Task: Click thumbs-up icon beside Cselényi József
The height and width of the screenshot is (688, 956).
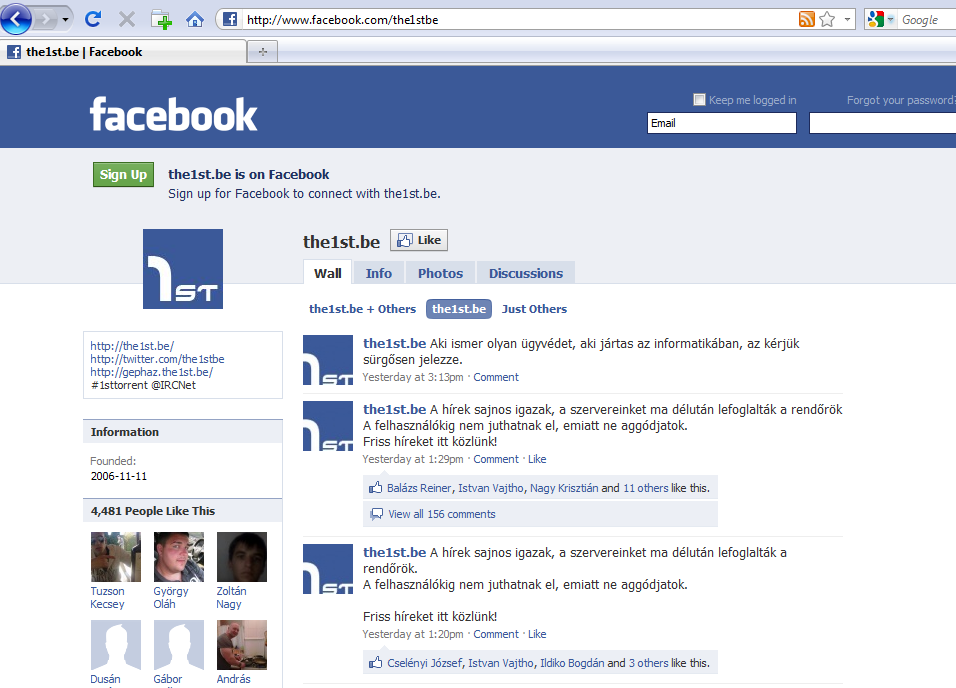Action: click(x=376, y=662)
